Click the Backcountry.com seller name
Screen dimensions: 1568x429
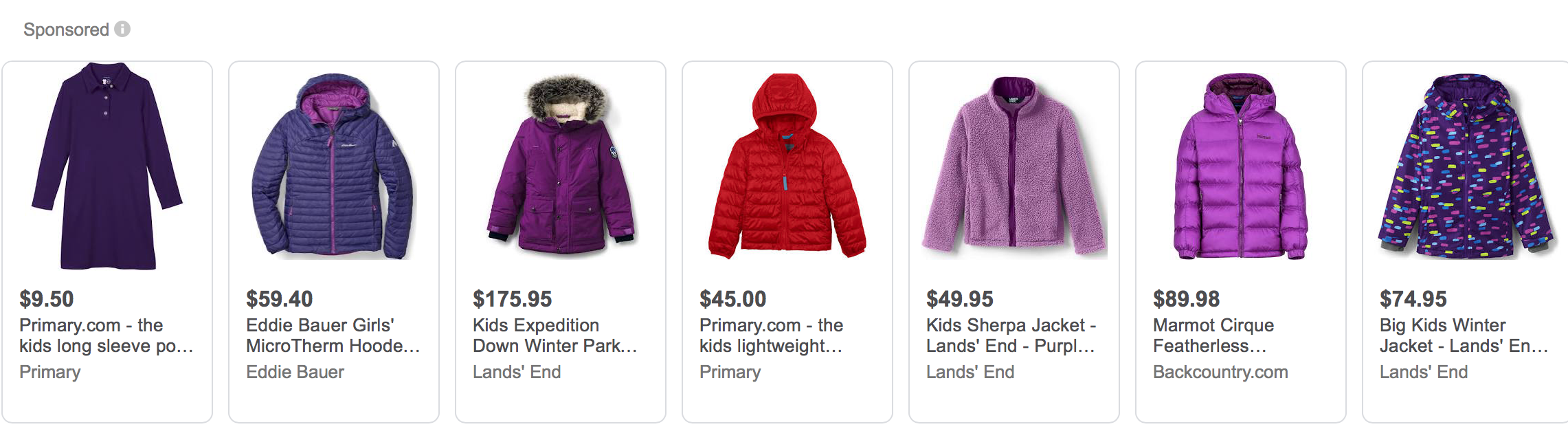point(1220,372)
